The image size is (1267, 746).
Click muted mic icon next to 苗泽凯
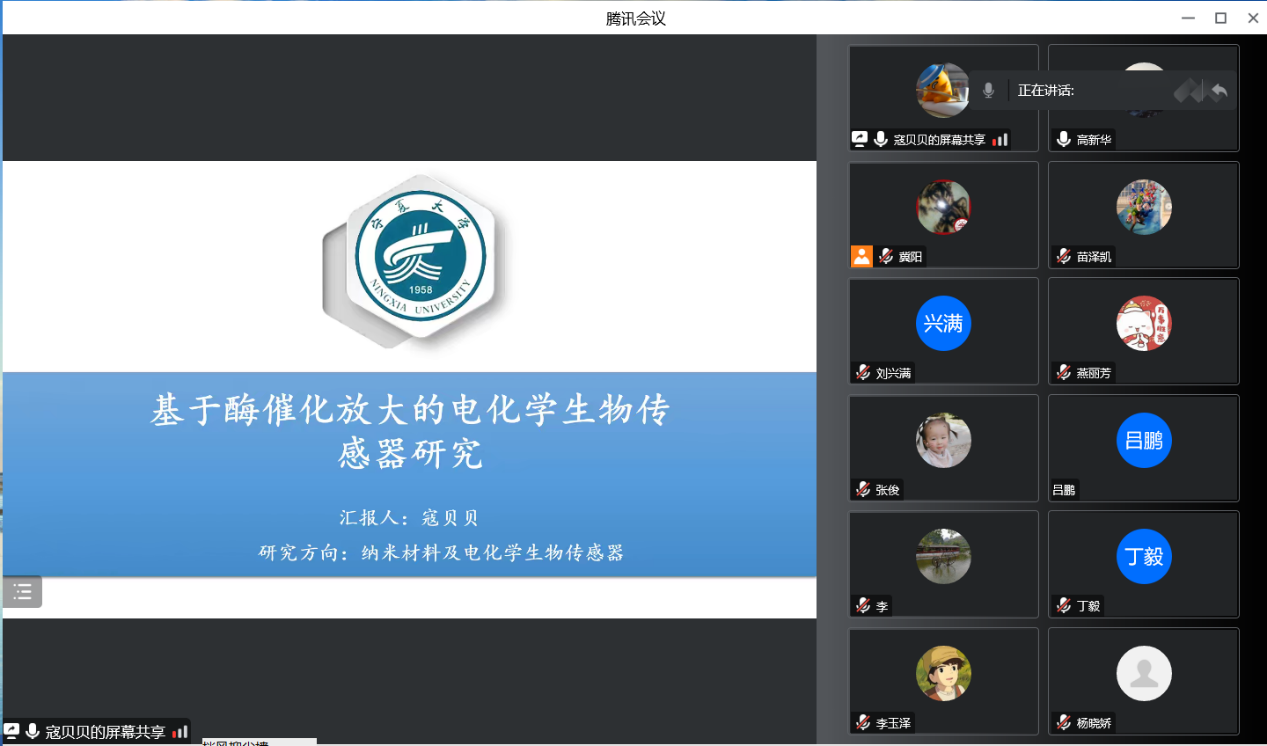point(1063,257)
